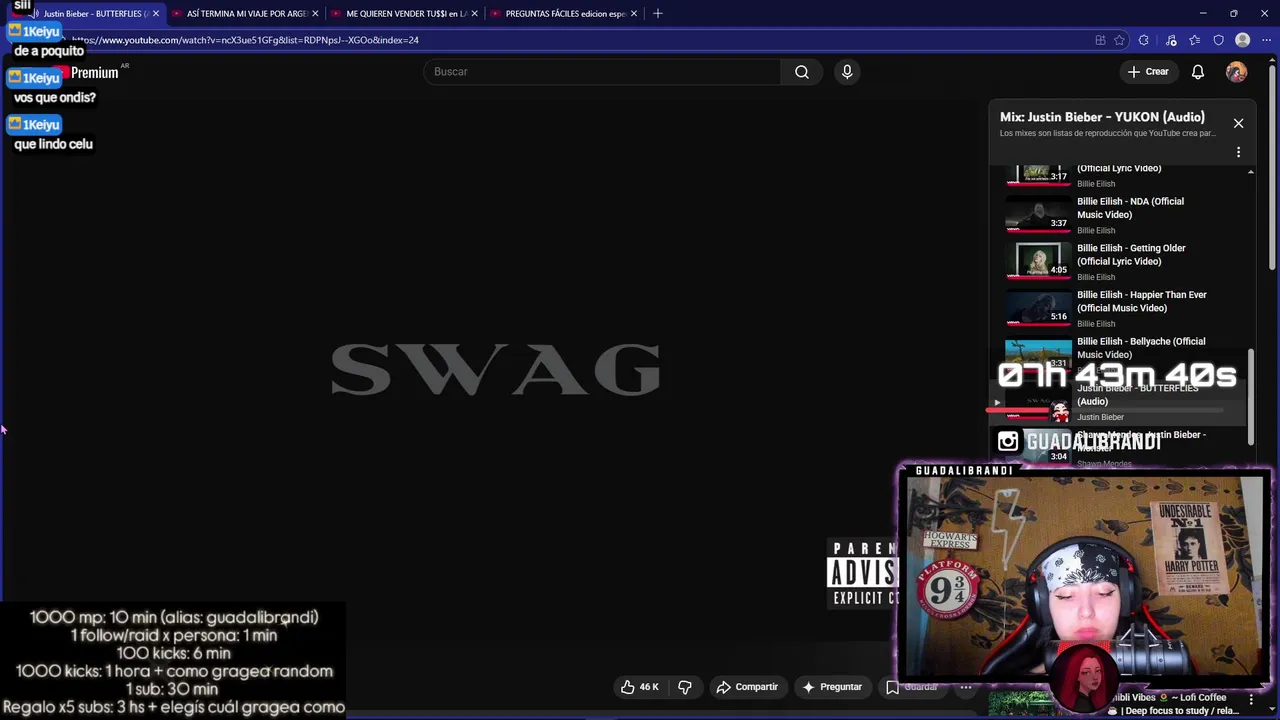
Task: Open YouTube notifications bell
Action: coord(1198,72)
